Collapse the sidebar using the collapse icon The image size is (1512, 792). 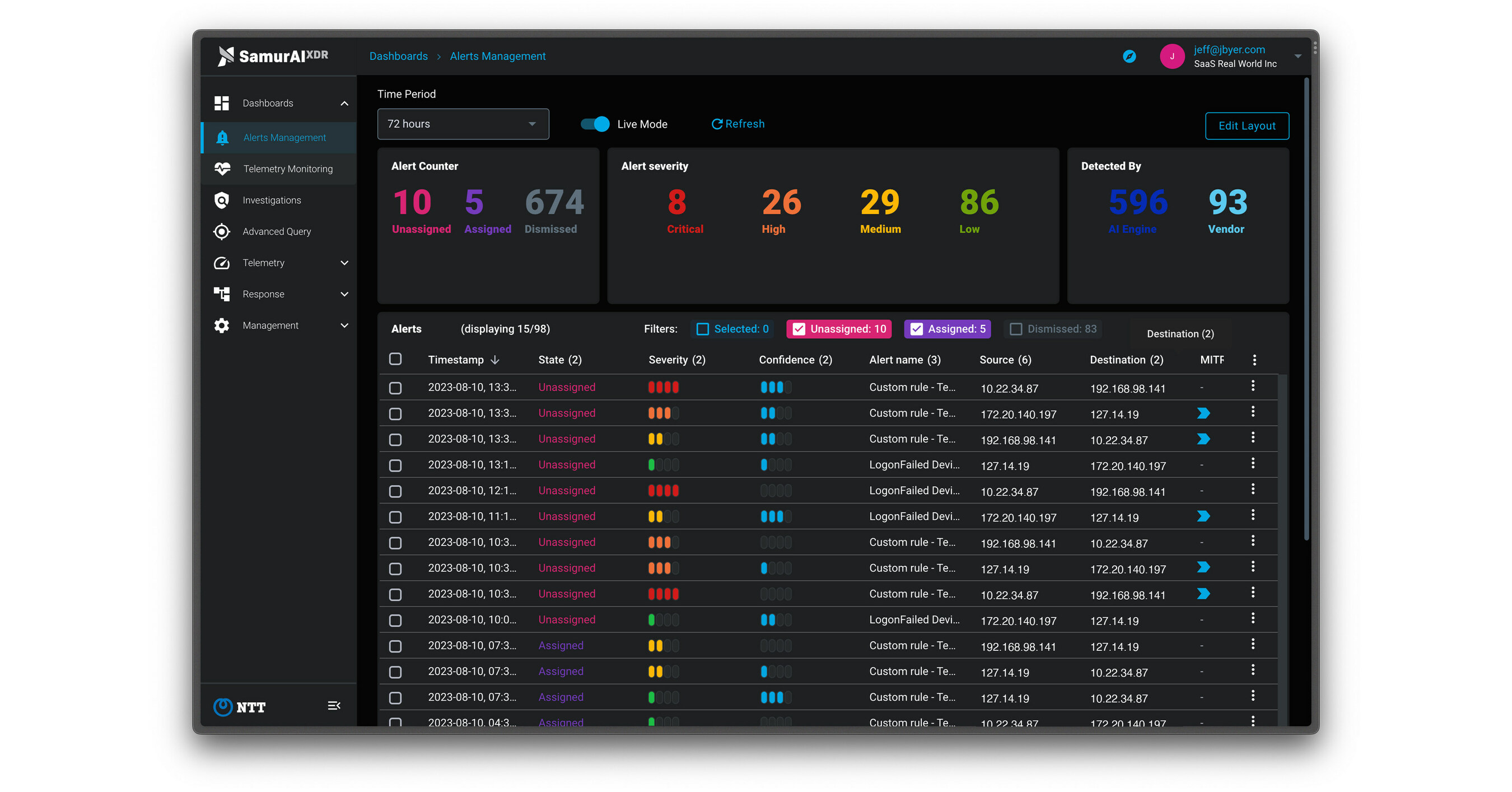pyautogui.click(x=333, y=705)
